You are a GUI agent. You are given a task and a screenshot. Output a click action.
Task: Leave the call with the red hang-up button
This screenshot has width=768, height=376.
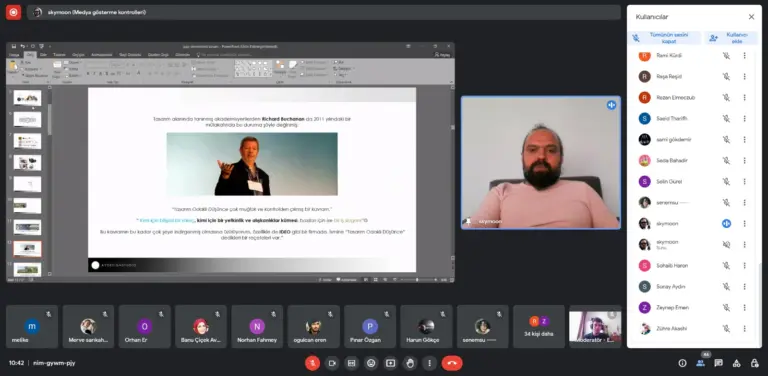452,363
